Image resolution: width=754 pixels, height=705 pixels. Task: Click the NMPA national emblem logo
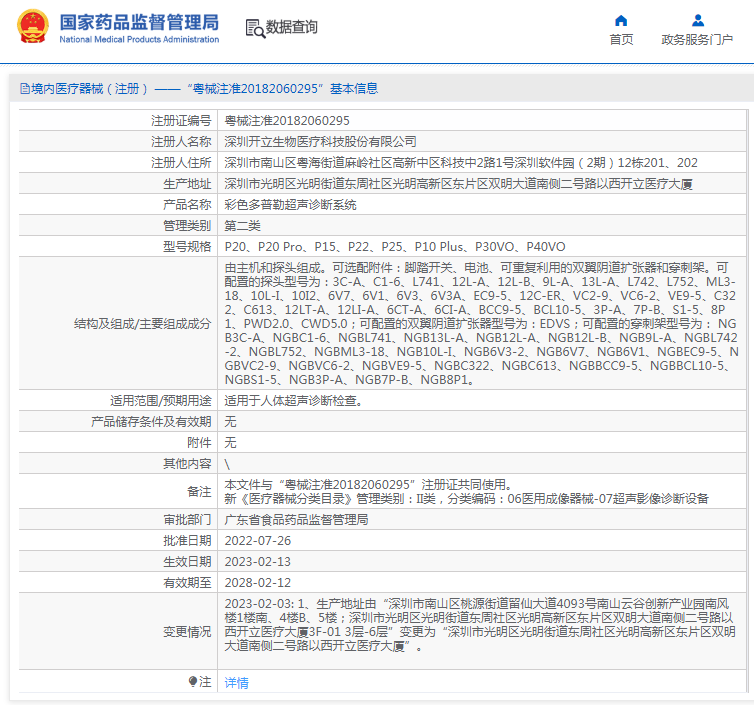pyautogui.click(x=33, y=27)
